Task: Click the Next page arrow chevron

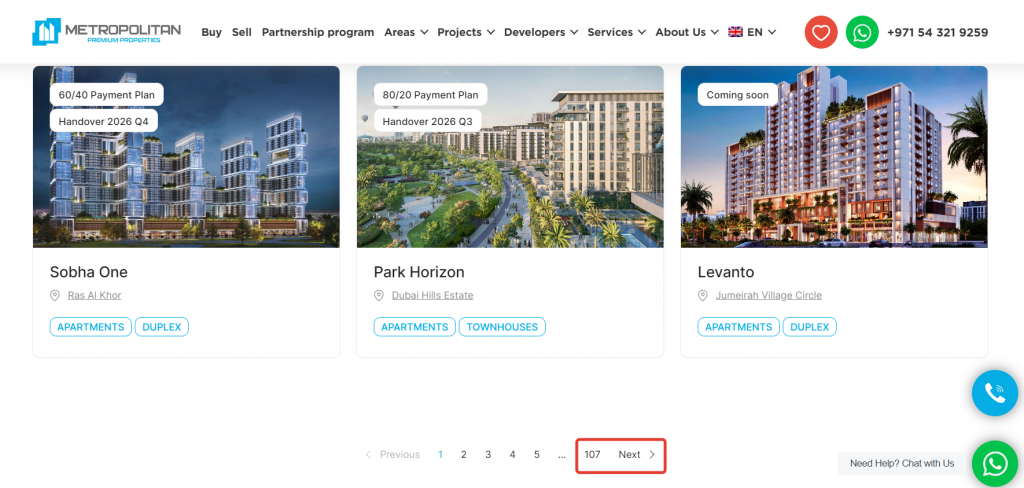Action: click(652, 455)
